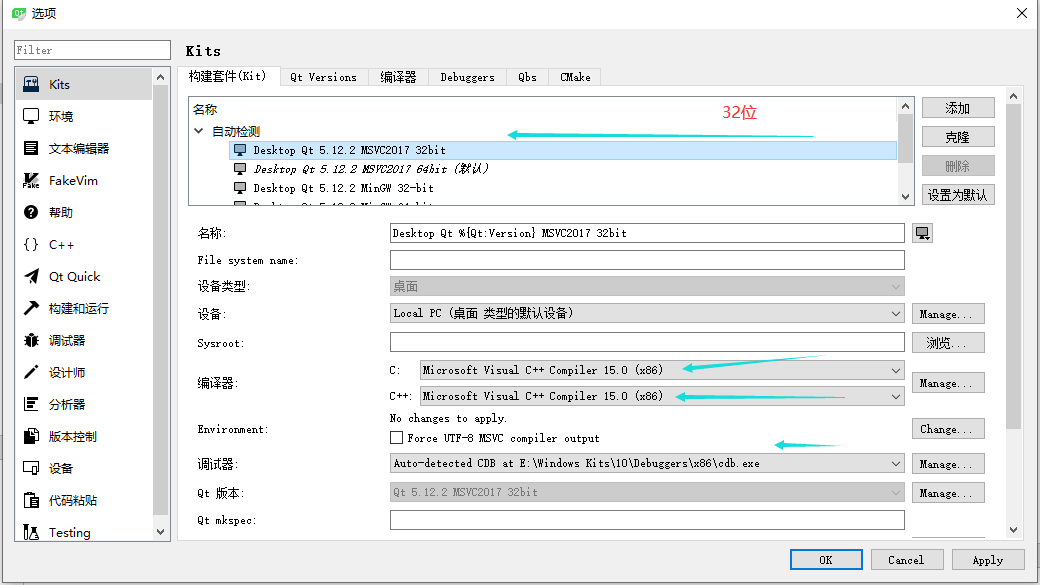Switch to the Qbs tab
This screenshot has height=585, width=1040.
click(527, 77)
